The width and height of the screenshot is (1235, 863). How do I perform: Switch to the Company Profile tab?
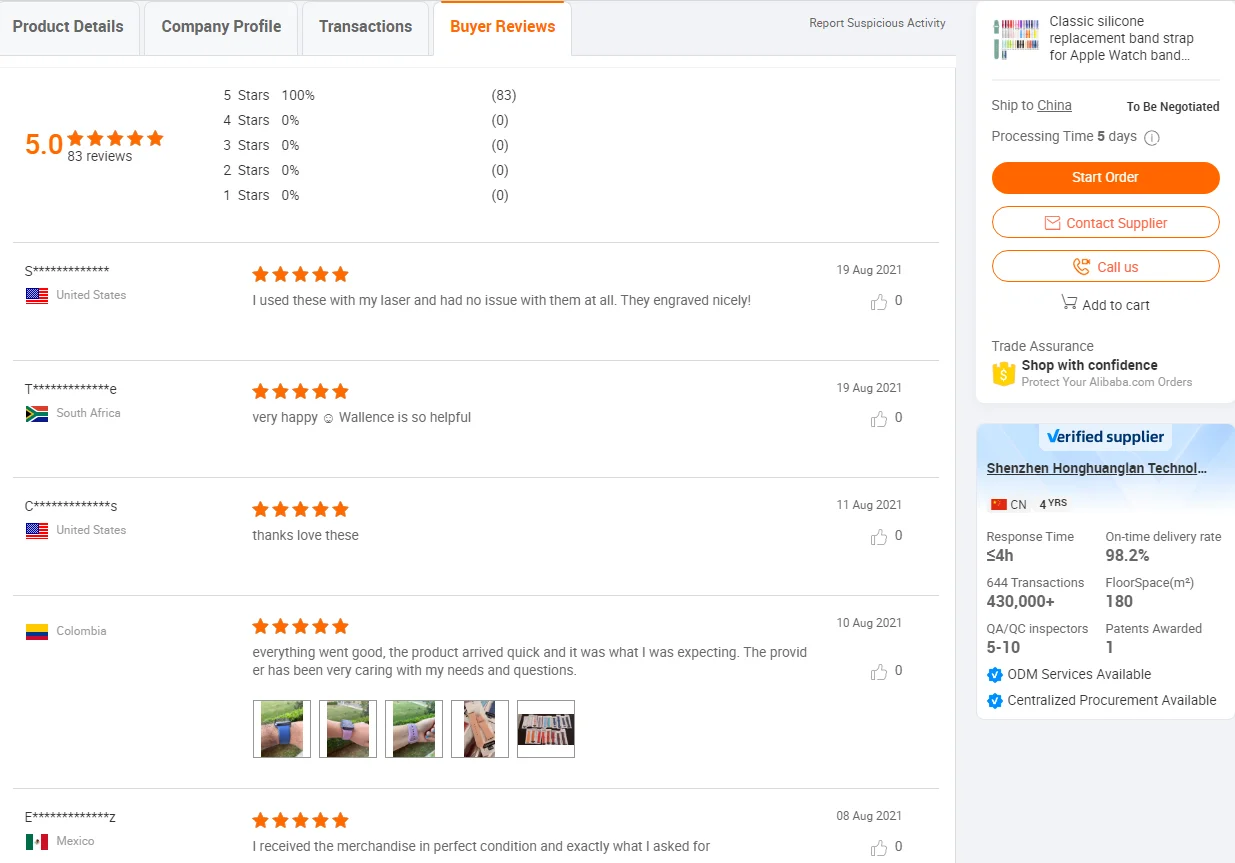pyautogui.click(x=221, y=27)
